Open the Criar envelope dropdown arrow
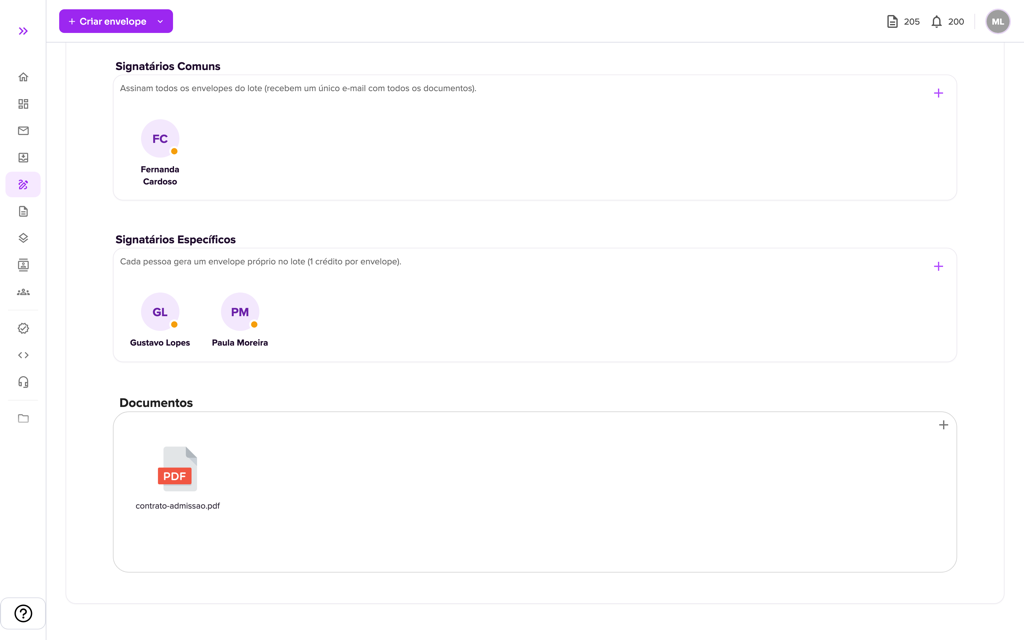Viewport: 1024px width, 640px height. [x=160, y=22]
